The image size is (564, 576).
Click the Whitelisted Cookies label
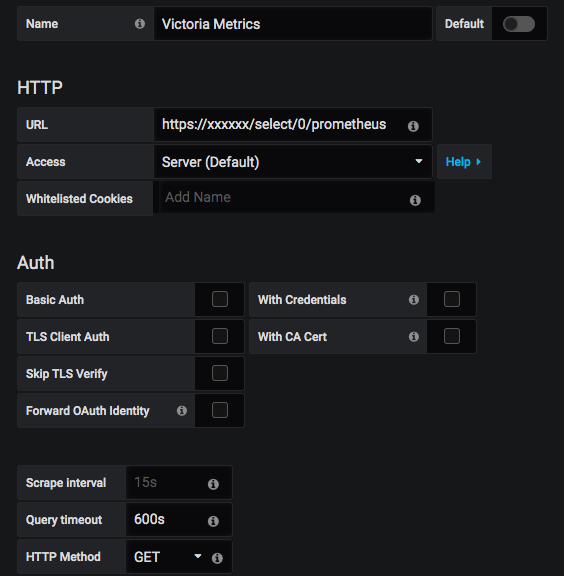tap(79, 199)
